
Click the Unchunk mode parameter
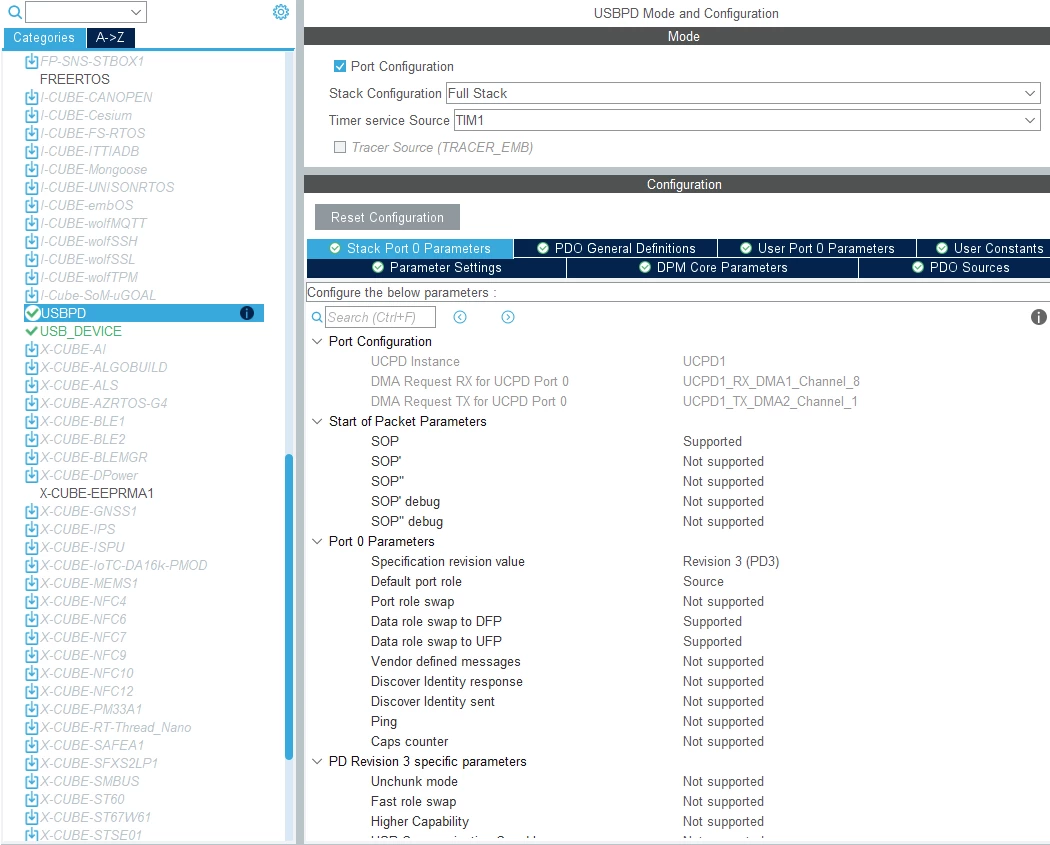(414, 781)
